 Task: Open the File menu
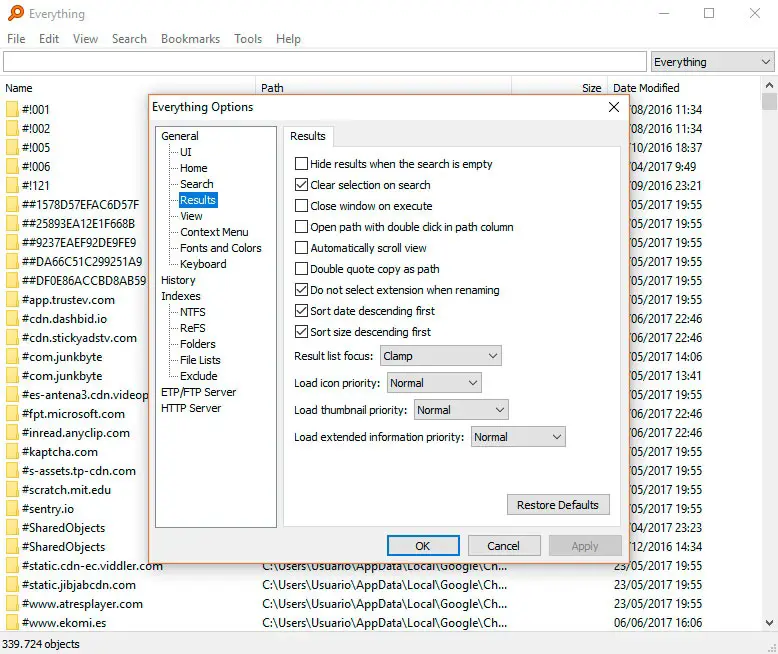16,39
